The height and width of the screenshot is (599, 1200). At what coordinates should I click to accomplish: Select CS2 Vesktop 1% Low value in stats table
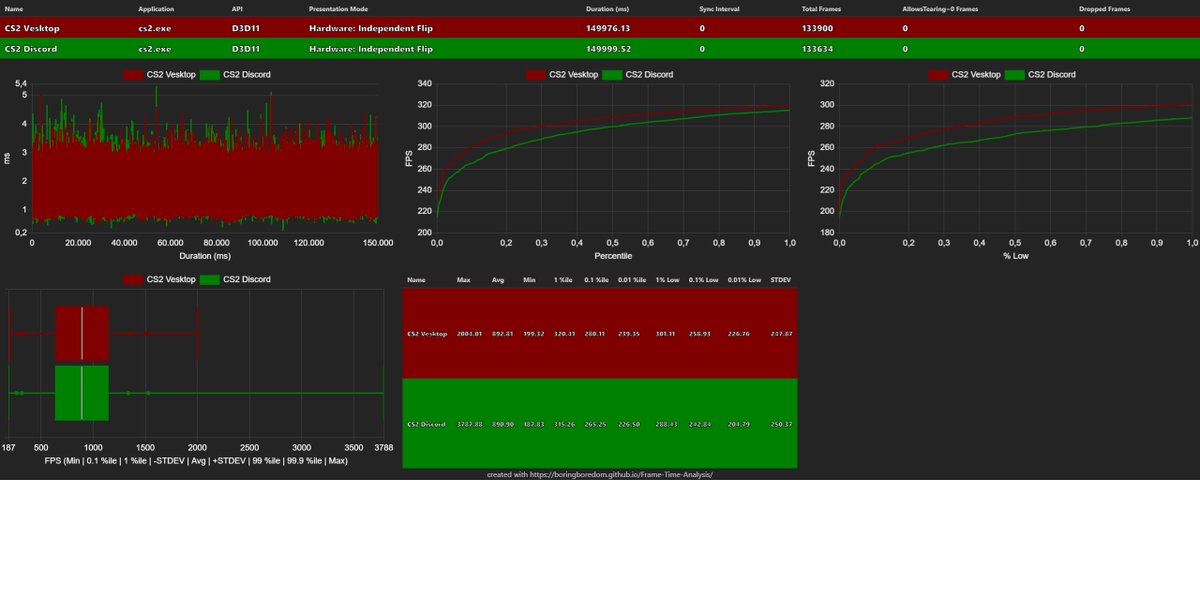point(667,334)
